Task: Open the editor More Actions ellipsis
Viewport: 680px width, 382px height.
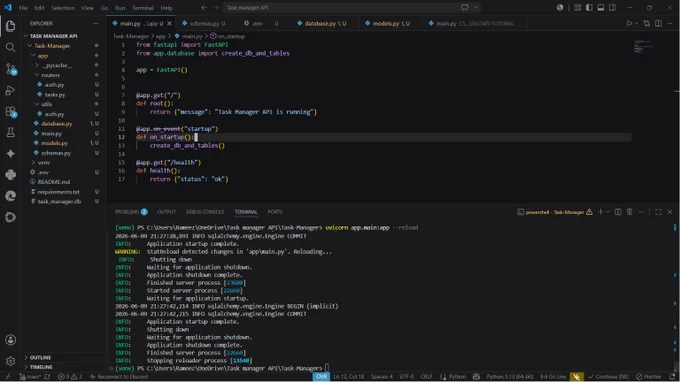Action: point(670,23)
